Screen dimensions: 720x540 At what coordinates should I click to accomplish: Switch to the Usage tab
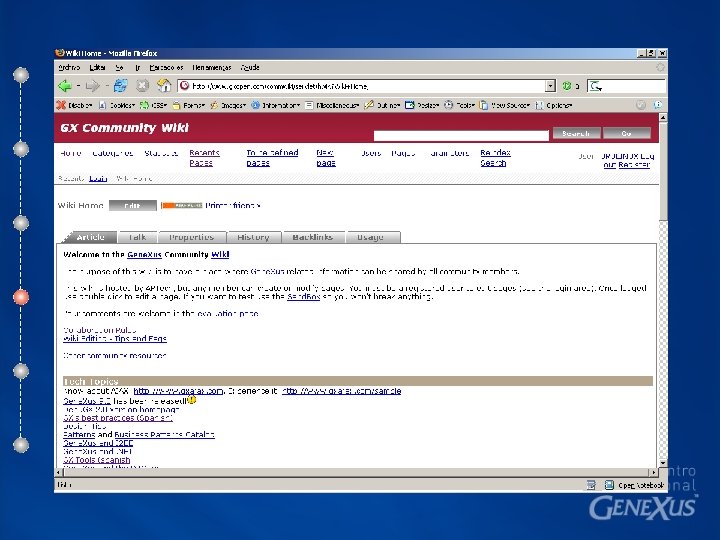click(x=373, y=237)
